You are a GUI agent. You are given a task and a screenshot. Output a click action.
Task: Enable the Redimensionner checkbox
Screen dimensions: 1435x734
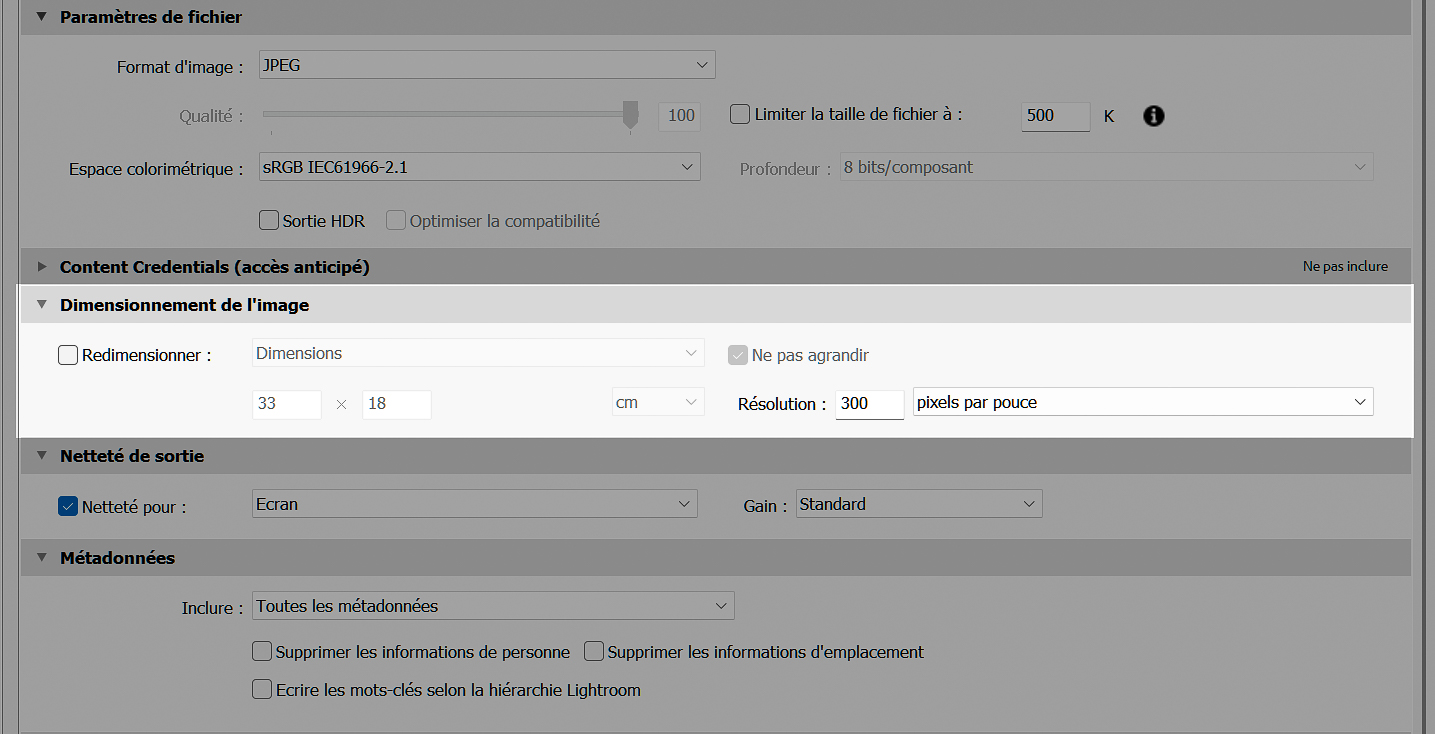click(x=67, y=354)
